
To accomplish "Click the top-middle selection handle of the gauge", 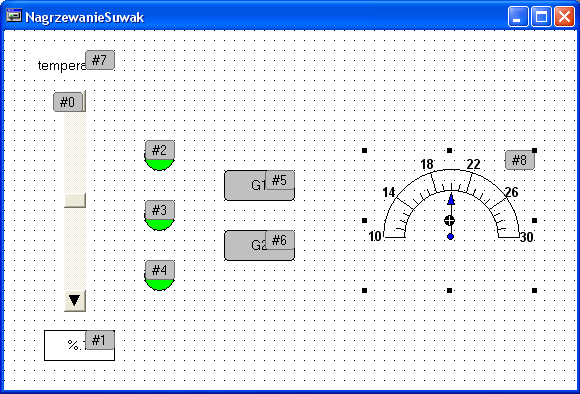I will click(x=449, y=150).
